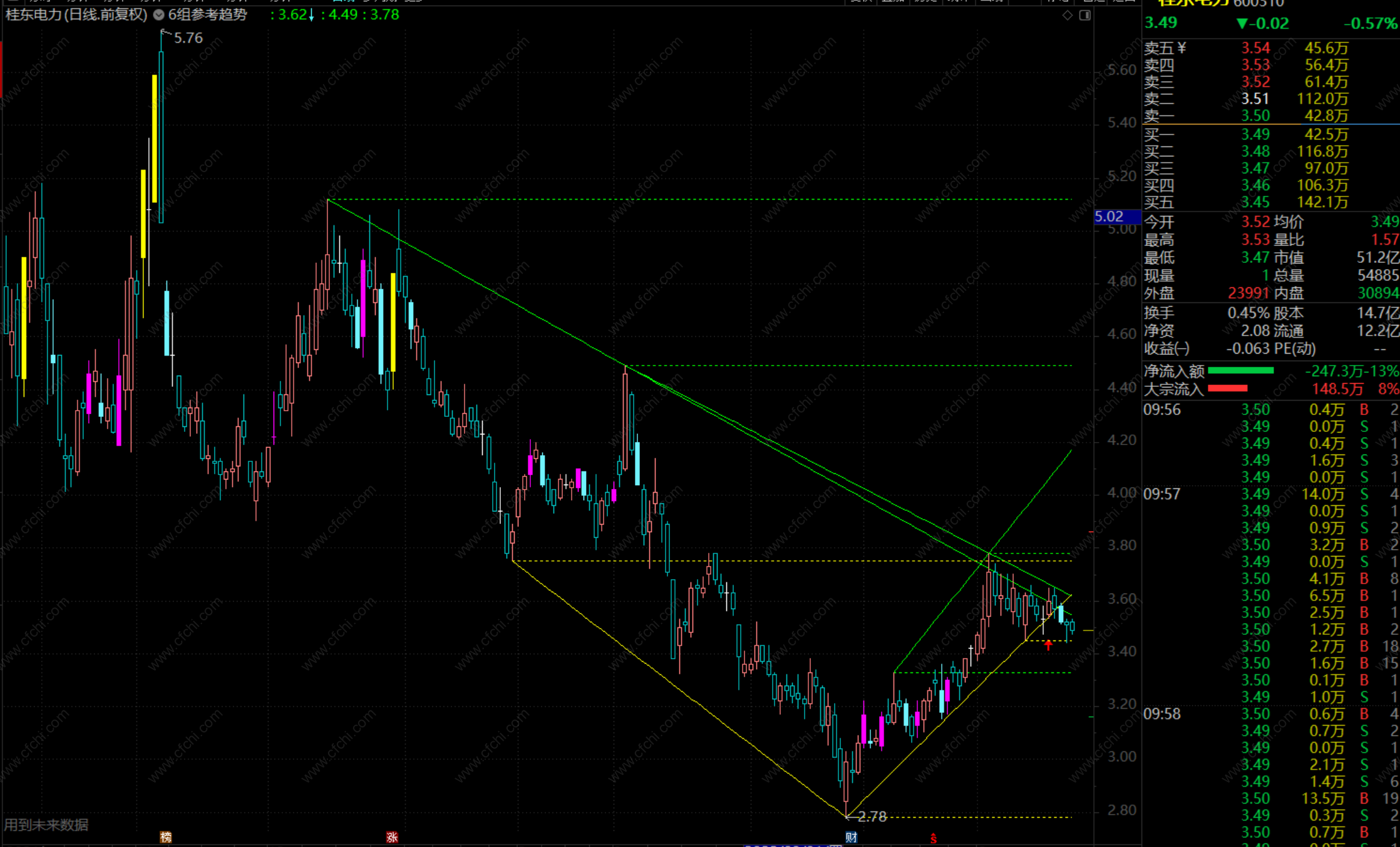1400x847 pixels.
Task: Click the ¥ symbol next to 卖五
Action: (1181, 48)
